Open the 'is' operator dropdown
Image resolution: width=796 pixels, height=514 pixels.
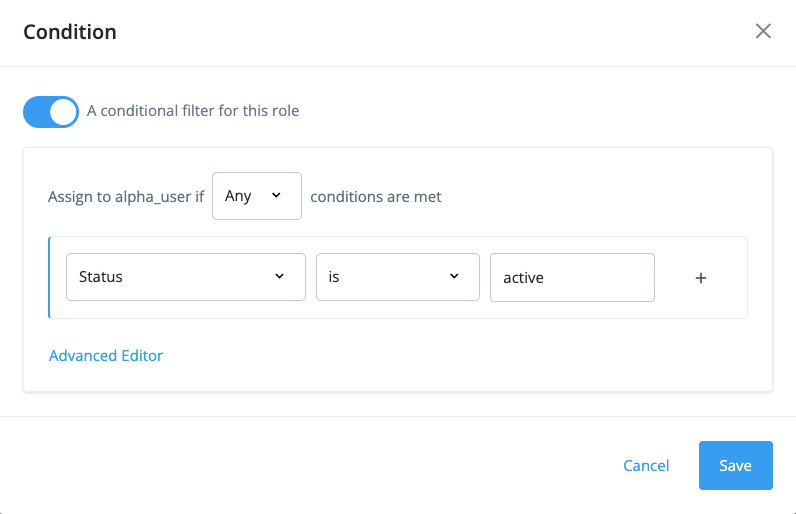[x=397, y=277]
